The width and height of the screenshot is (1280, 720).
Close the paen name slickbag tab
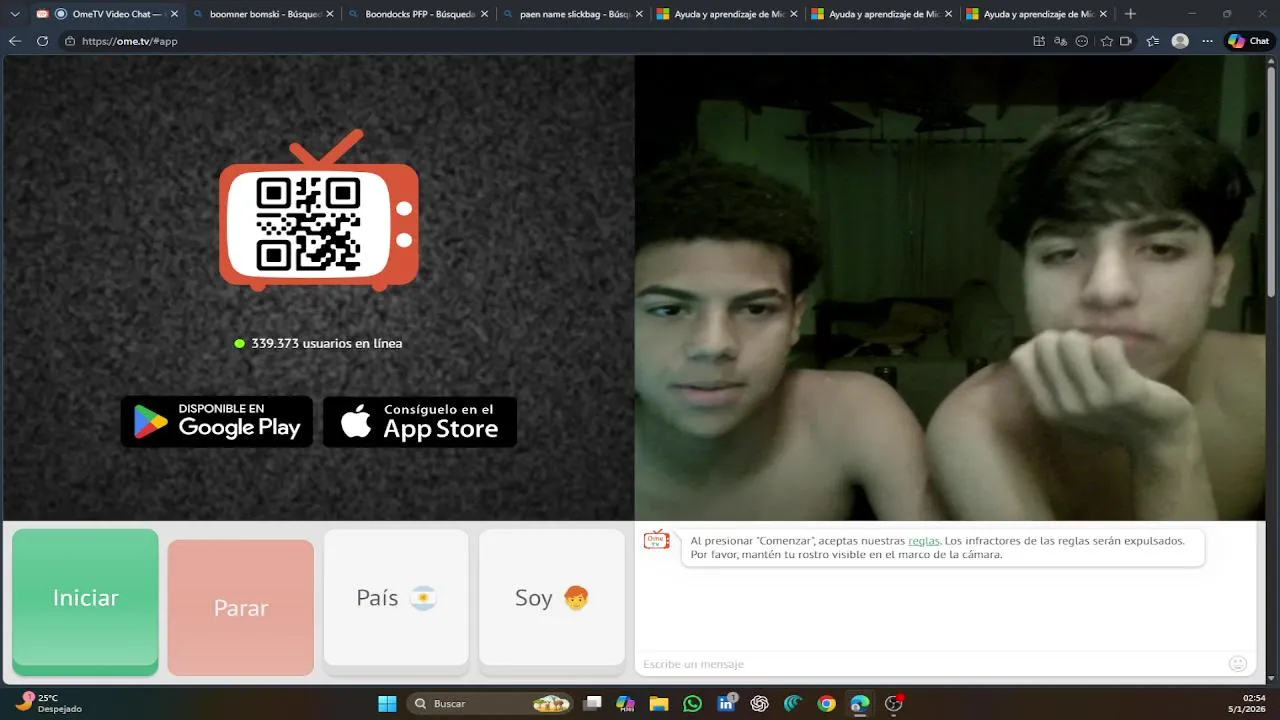[x=640, y=14]
